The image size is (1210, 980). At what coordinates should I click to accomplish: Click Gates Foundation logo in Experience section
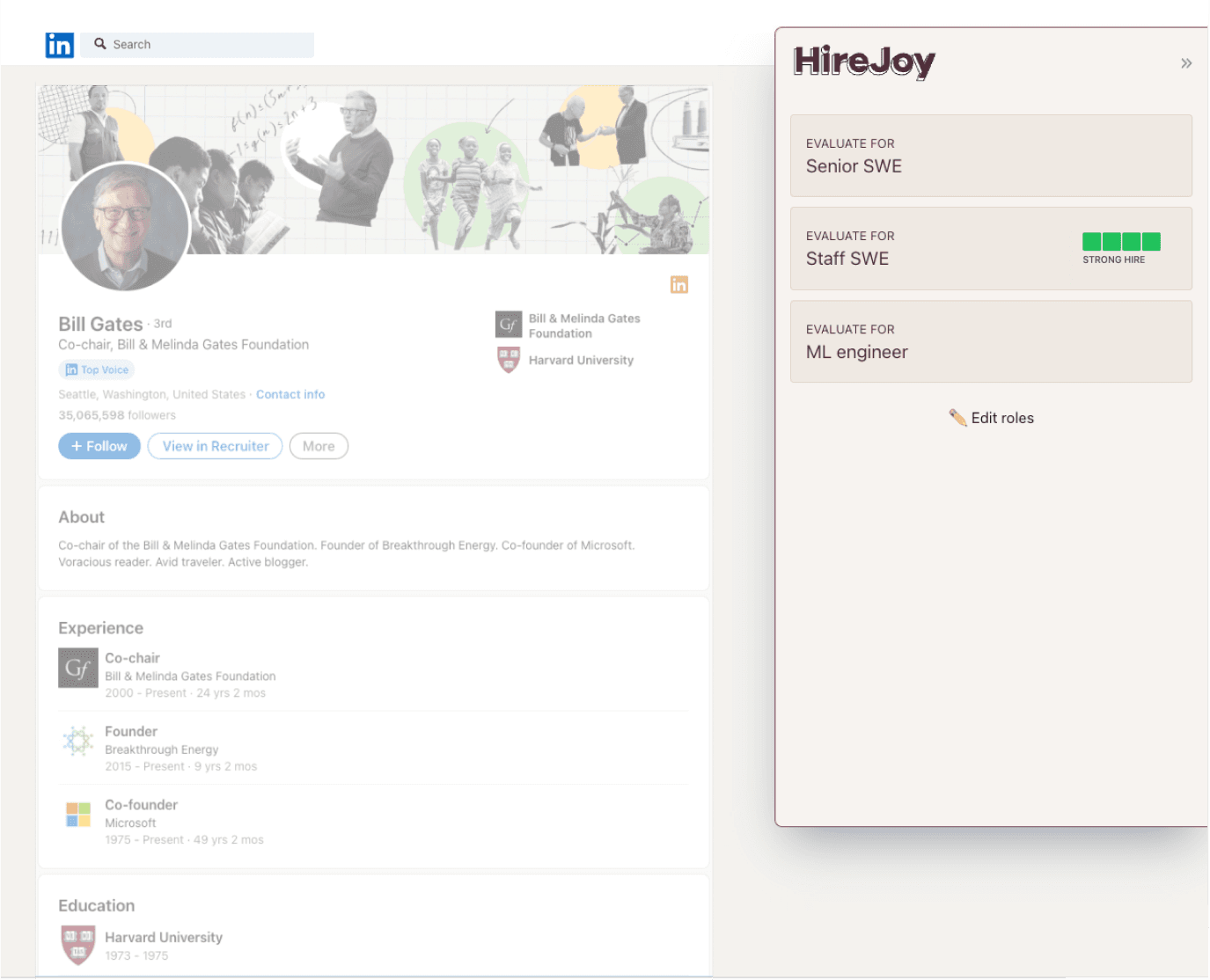click(x=78, y=669)
